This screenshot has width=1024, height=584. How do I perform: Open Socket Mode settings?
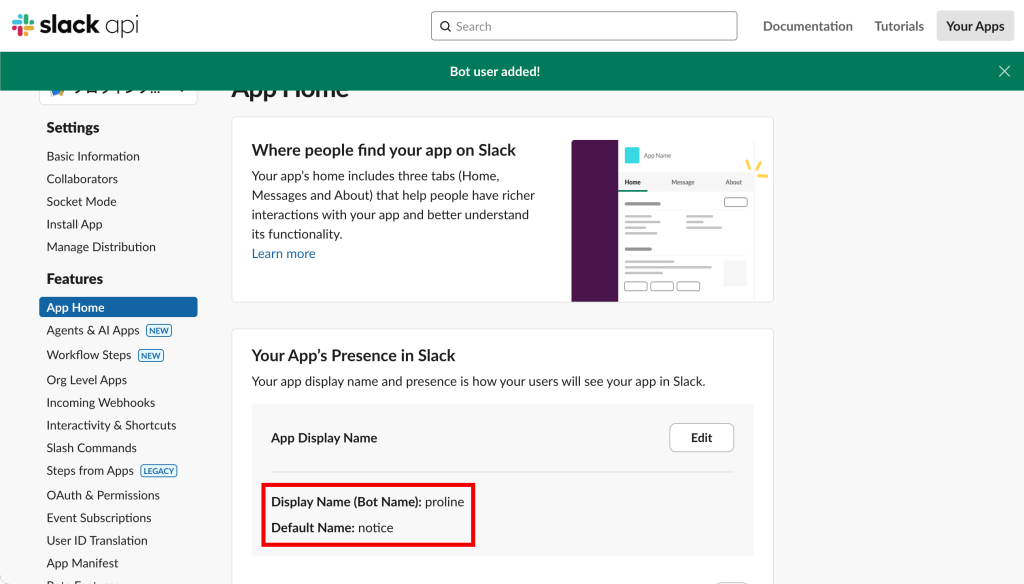[81, 202]
